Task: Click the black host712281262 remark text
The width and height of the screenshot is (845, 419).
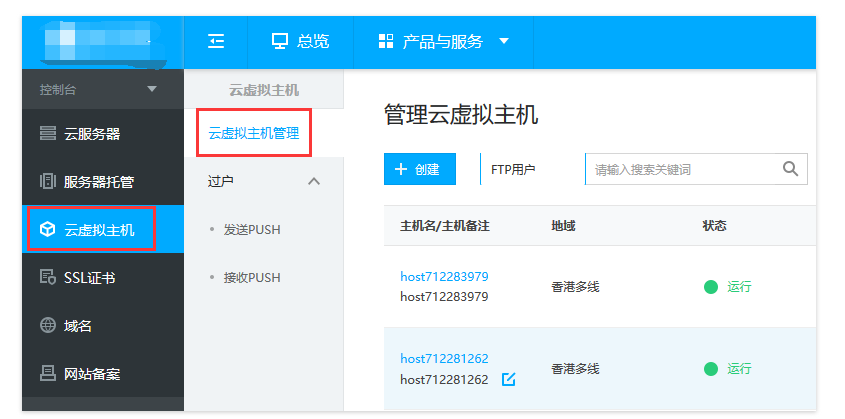Action: point(444,379)
